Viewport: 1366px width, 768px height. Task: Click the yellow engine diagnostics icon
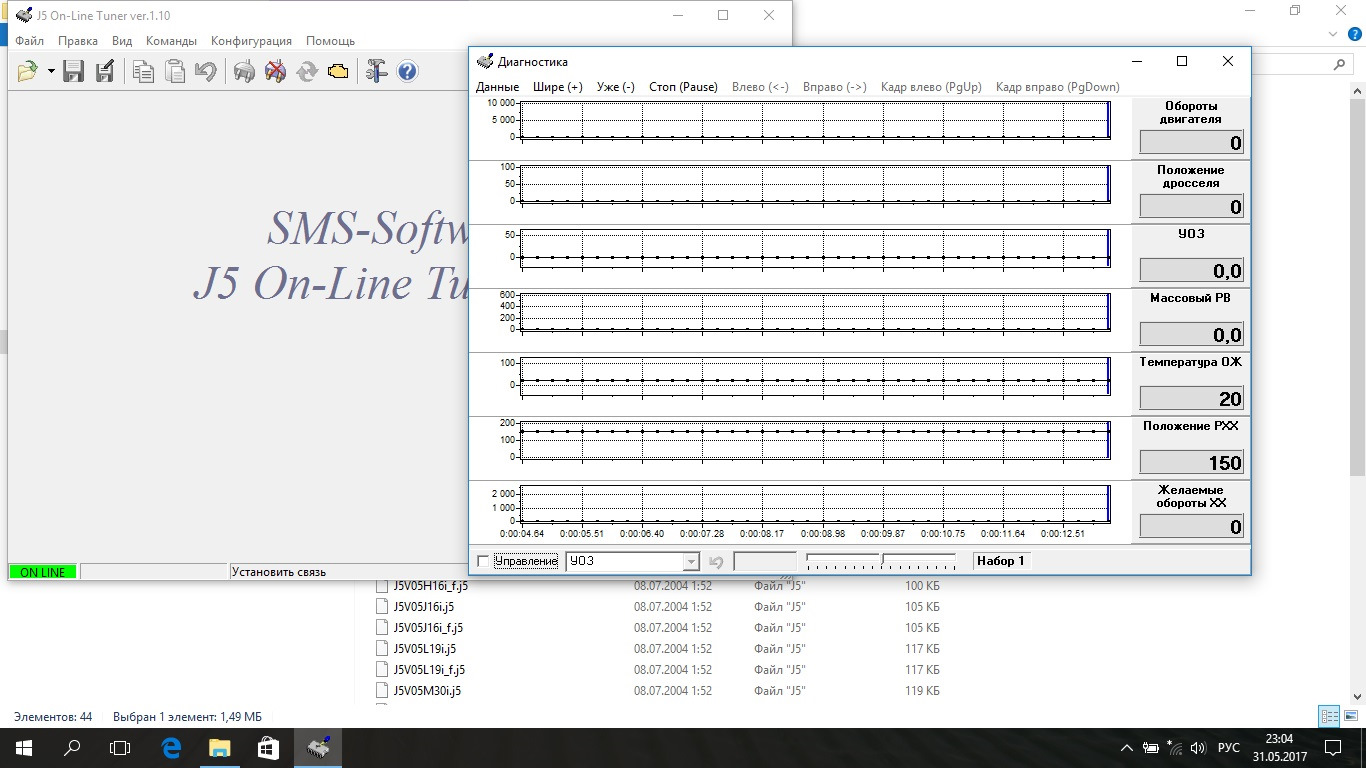[338, 71]
